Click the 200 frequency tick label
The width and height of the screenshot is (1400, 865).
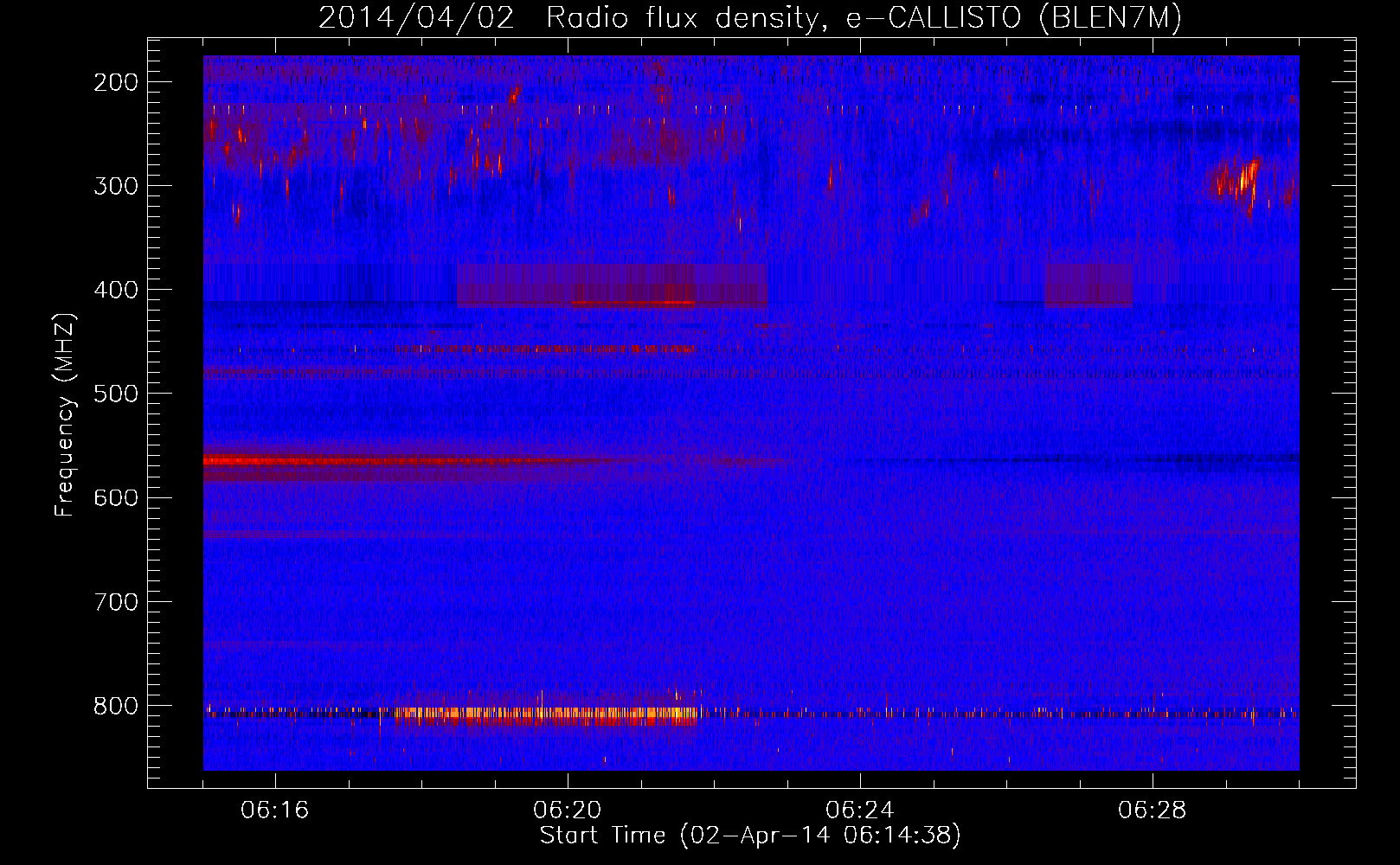click(116, 82)
